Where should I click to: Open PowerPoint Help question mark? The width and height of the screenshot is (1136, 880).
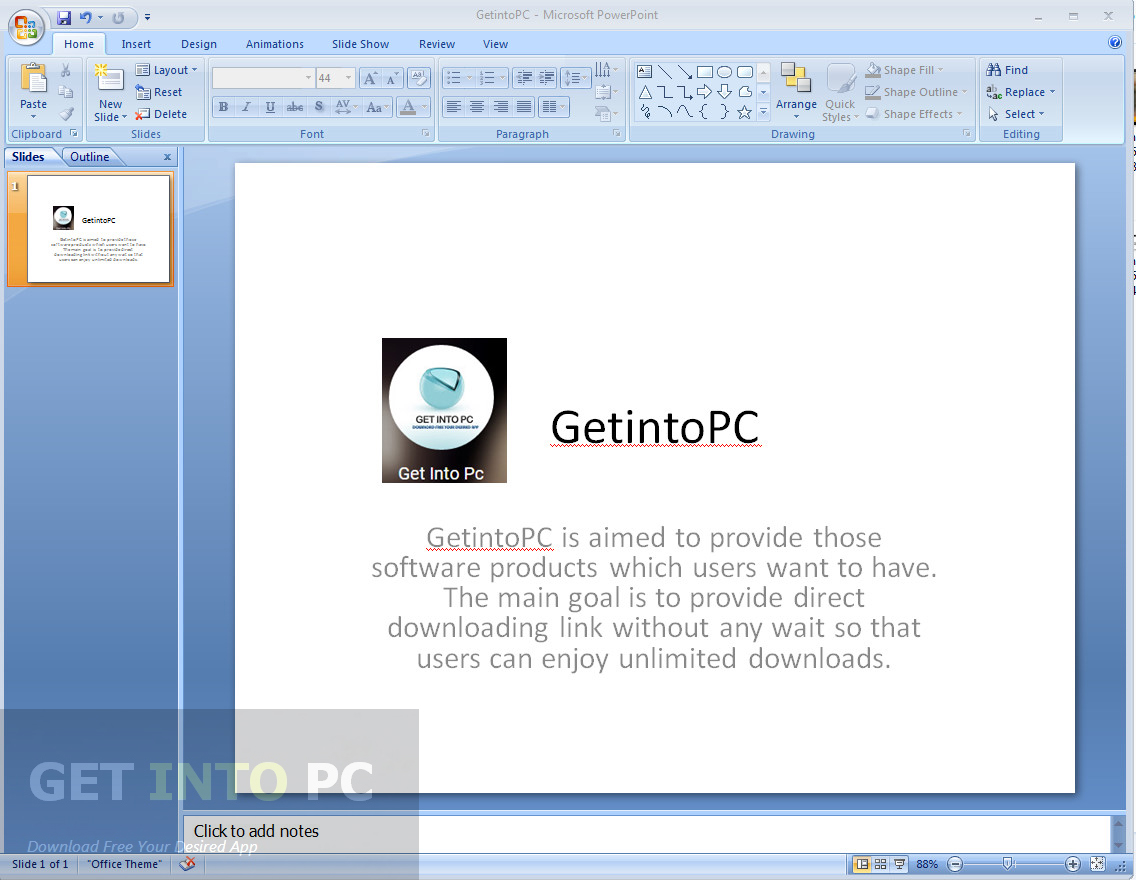(1115, 42)
